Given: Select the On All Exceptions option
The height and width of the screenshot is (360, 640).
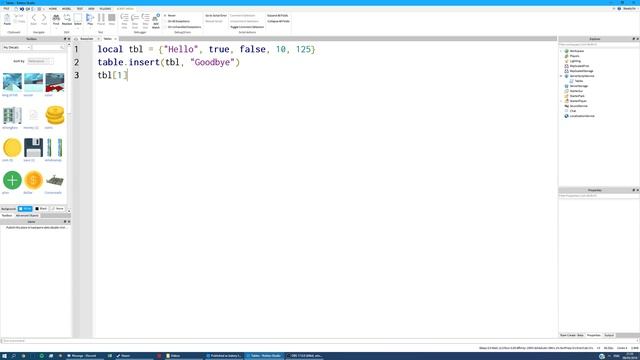Looking at the screenshot, I should click(177, 21).
